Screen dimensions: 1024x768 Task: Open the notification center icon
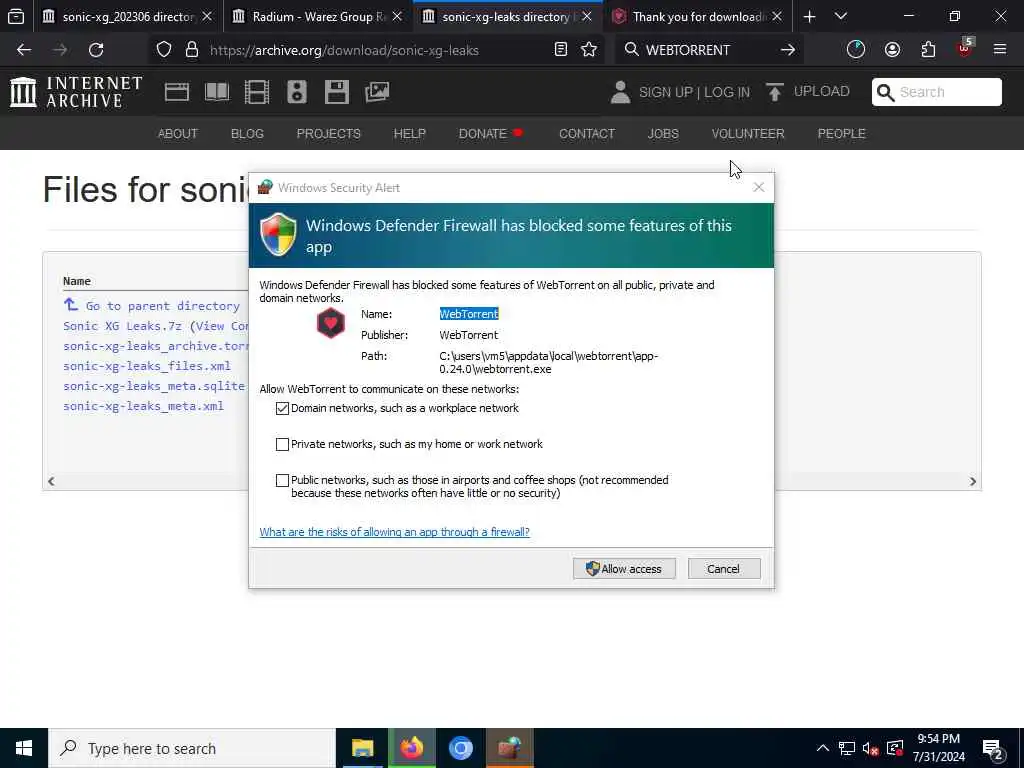coord(993,749)
